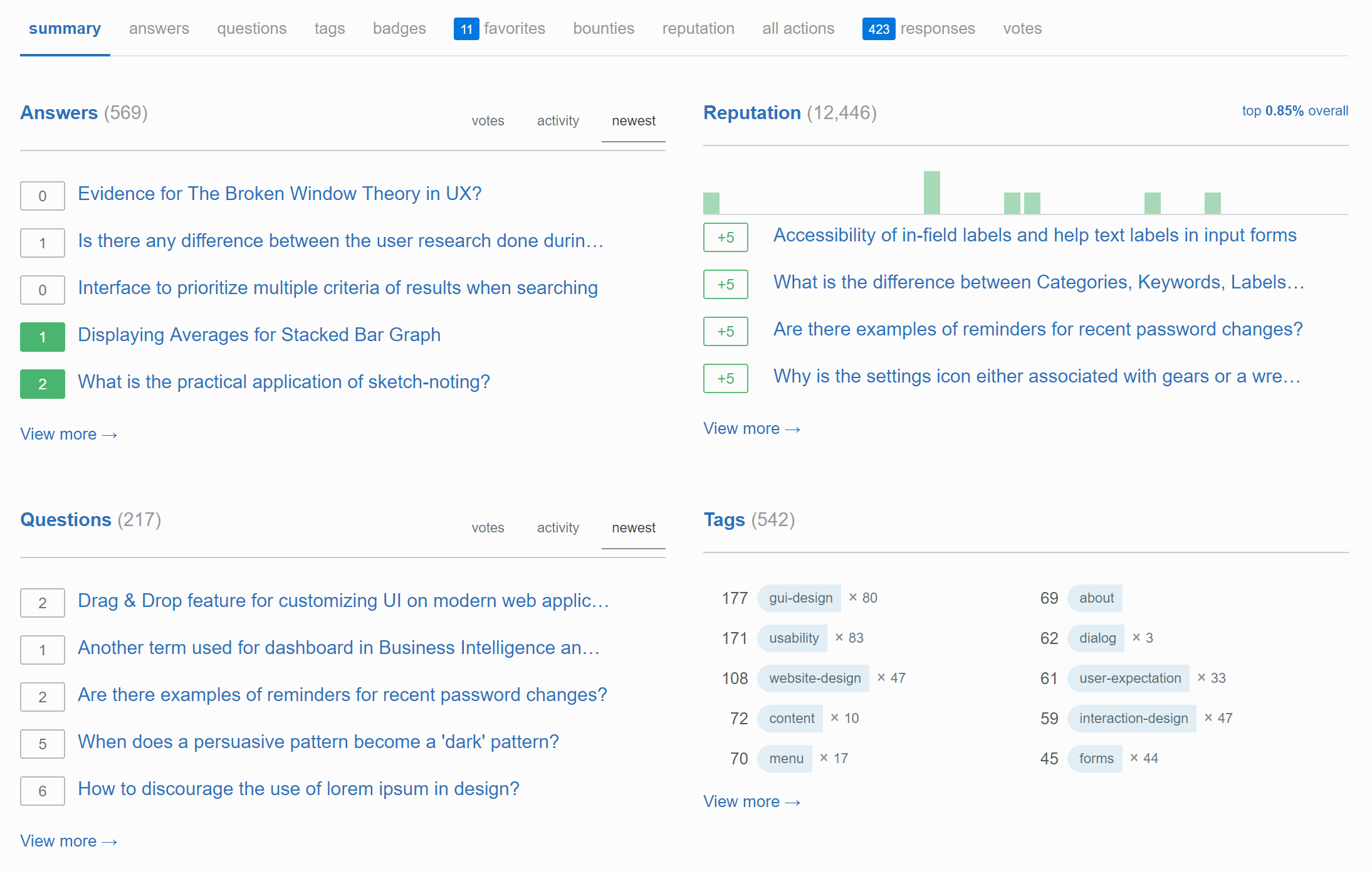Click the gui-design tag
The width and height of the screenshot is (1372, 871).
tap(800, 598)
